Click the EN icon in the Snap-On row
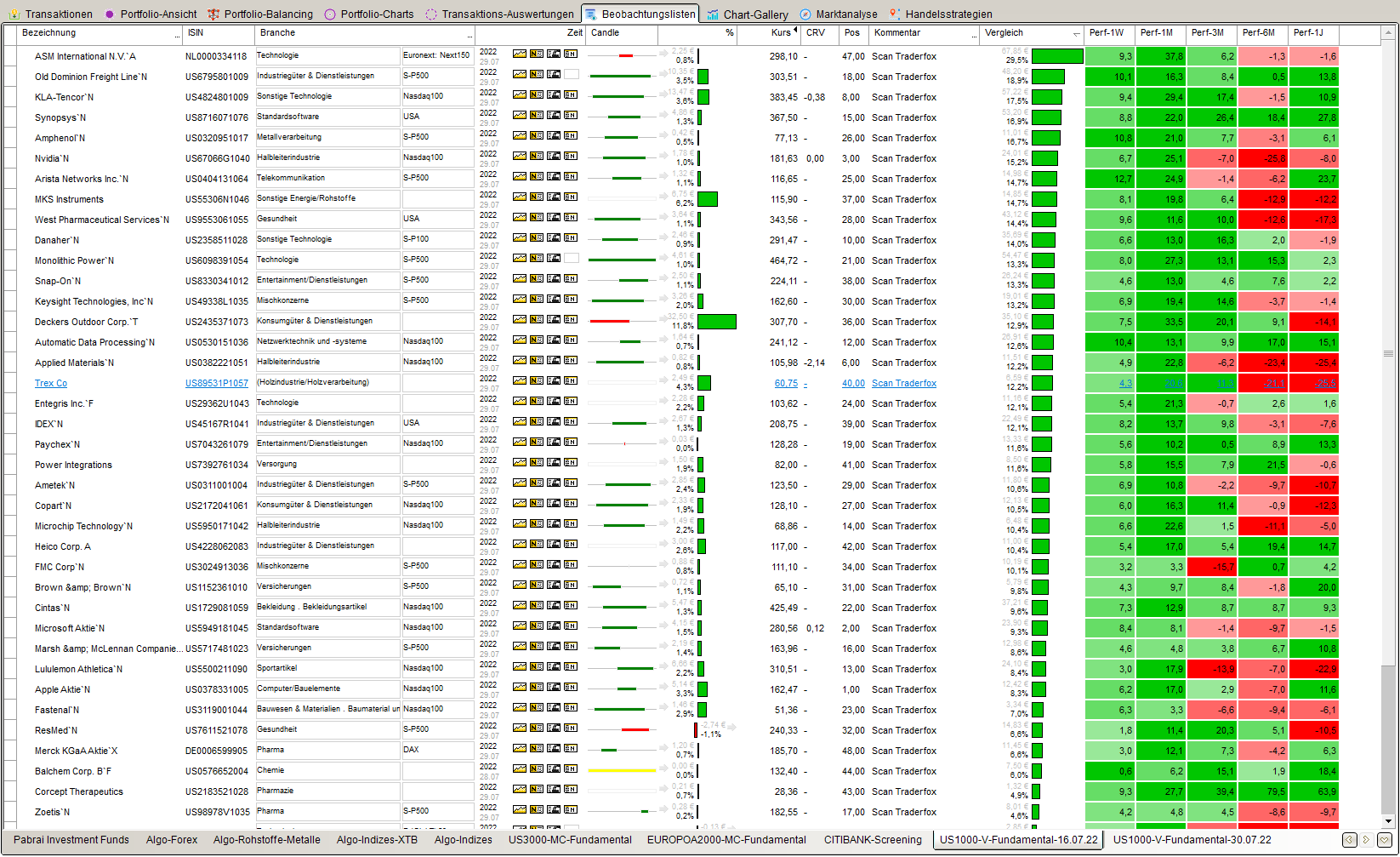 click(571, 278)
